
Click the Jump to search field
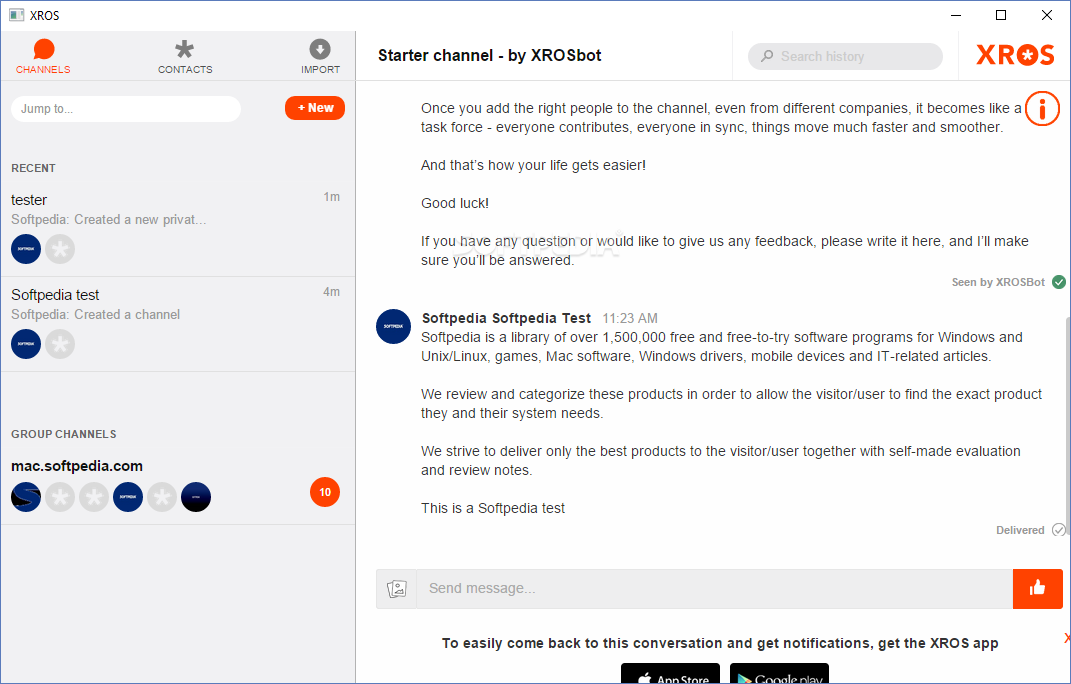tap(126, 109)
